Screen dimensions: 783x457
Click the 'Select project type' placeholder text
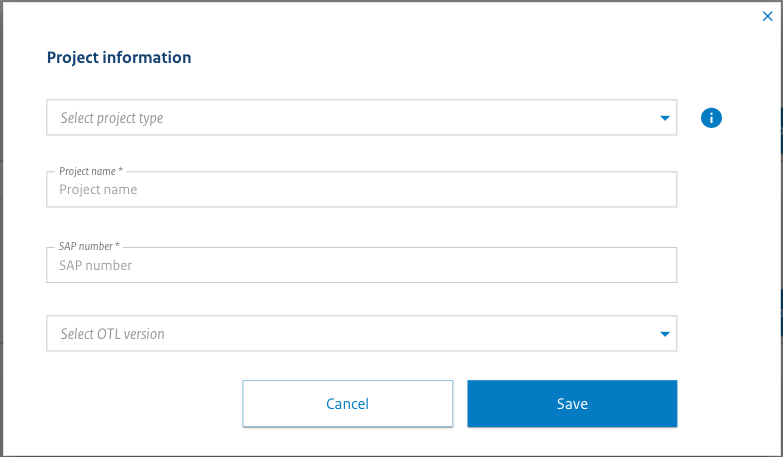tap(111, 118)
